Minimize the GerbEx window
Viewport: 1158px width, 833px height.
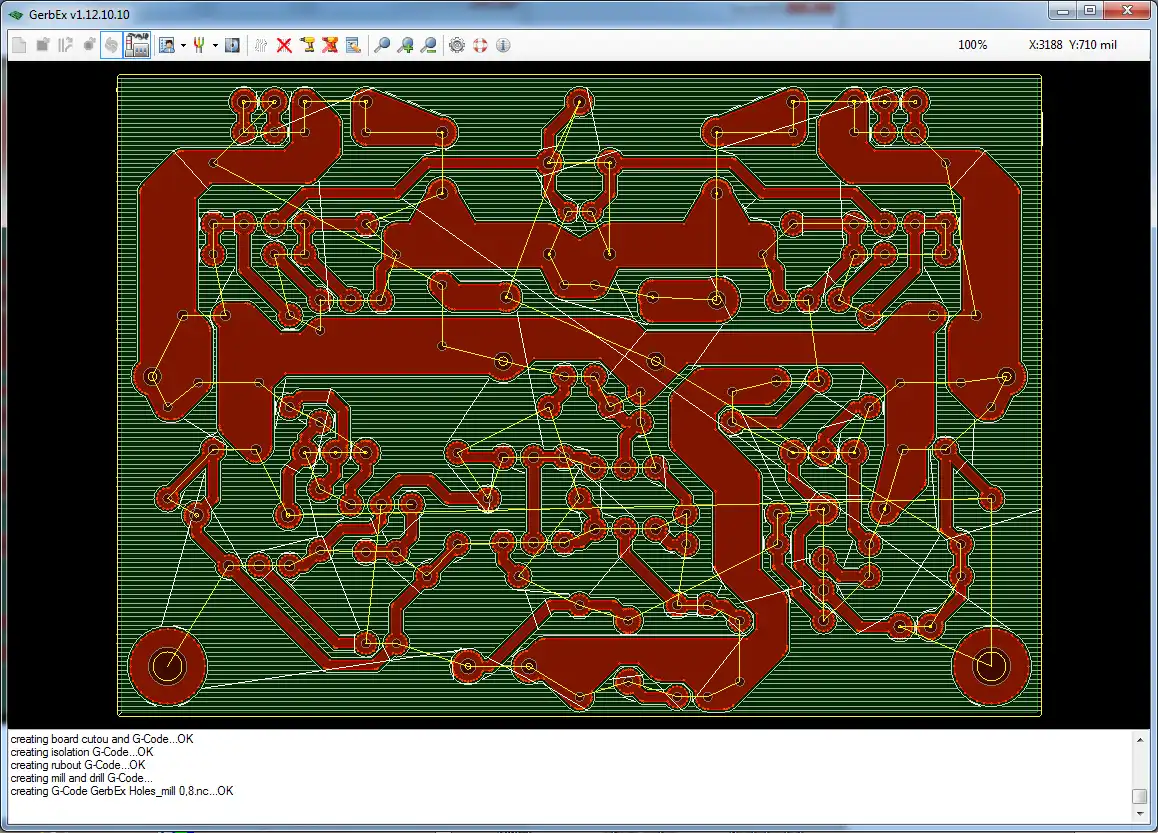[1063, 11]
